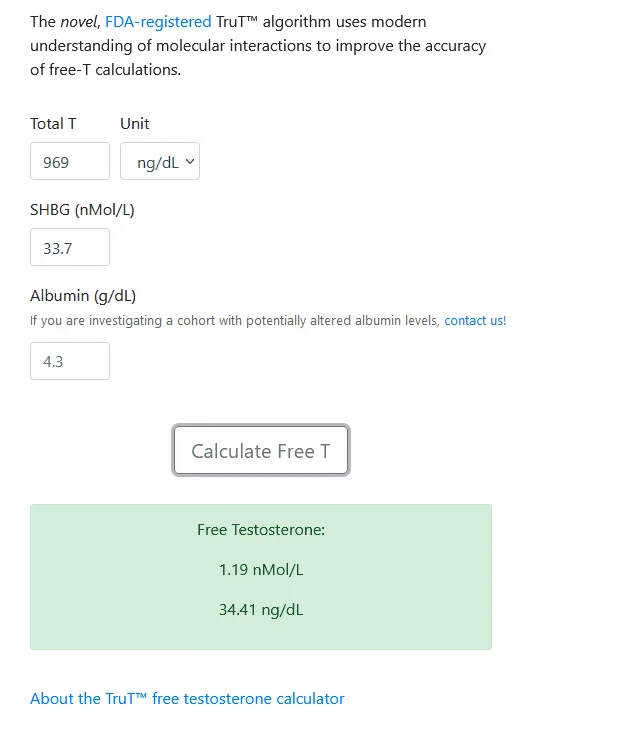630x731 pixels.
Task: Click the 1.19 nMol/L result value
Action: 261,570
